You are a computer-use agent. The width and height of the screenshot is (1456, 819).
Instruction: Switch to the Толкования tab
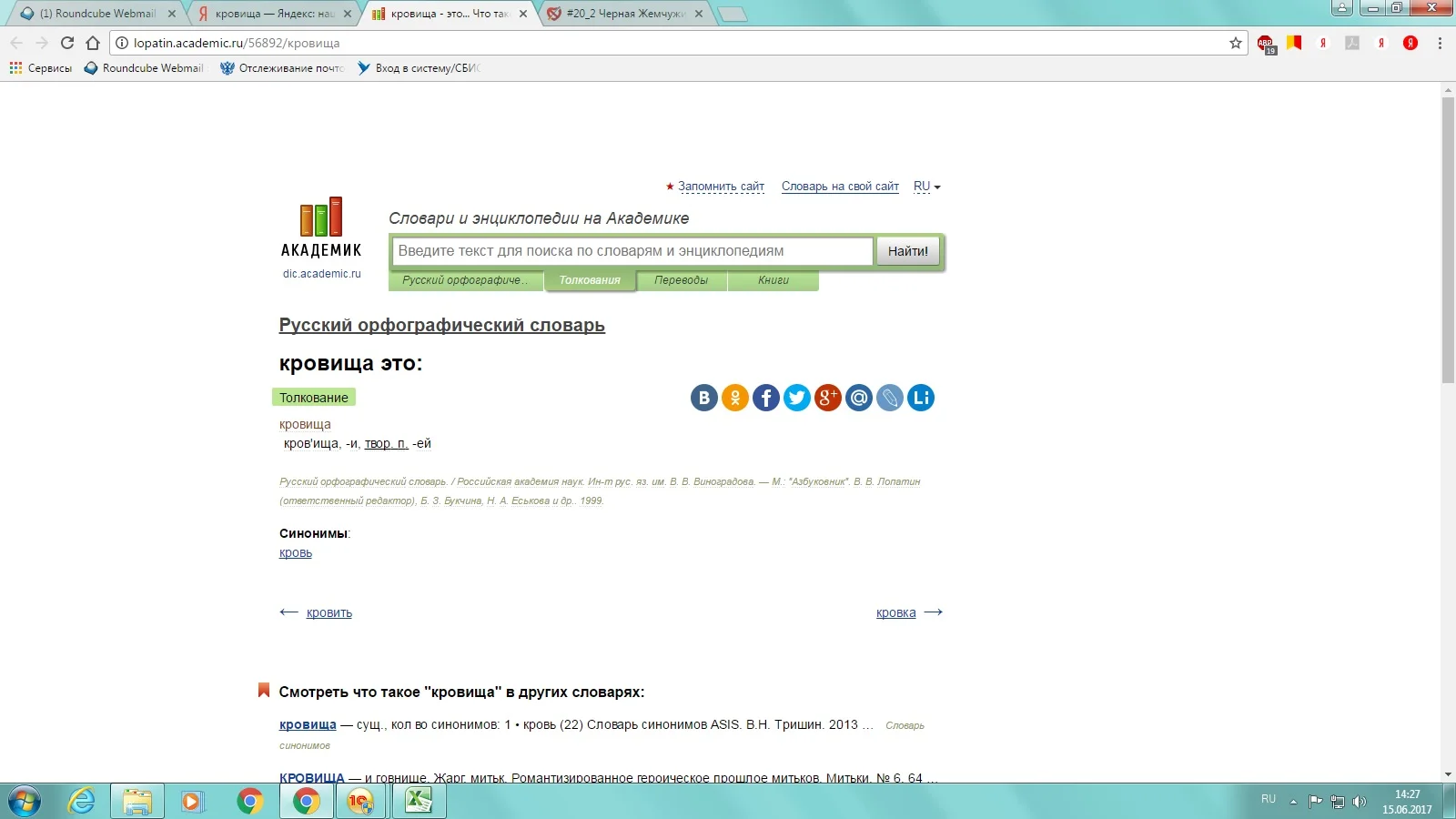pos(590,281)
